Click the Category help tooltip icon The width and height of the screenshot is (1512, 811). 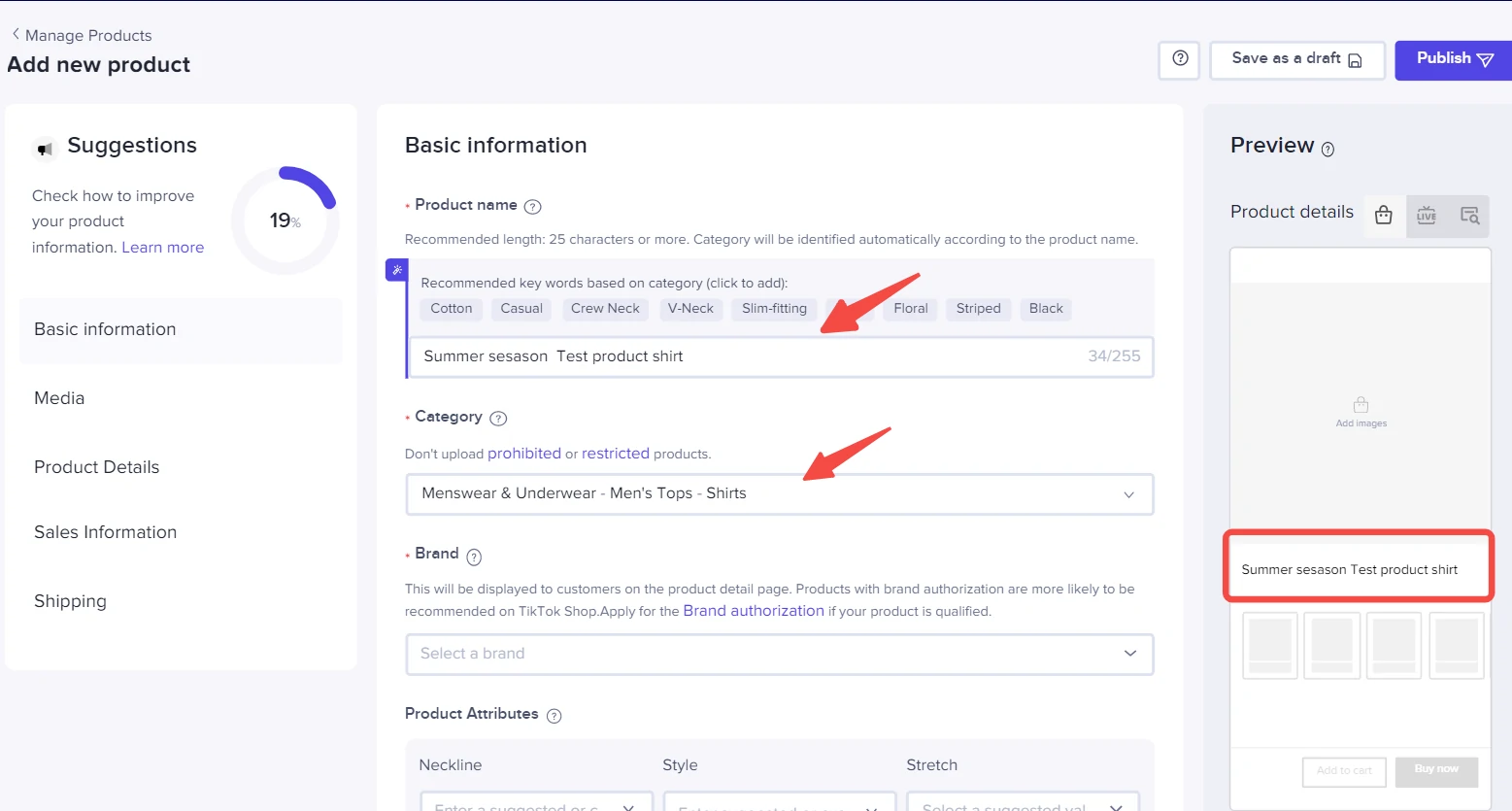point(498,419)
